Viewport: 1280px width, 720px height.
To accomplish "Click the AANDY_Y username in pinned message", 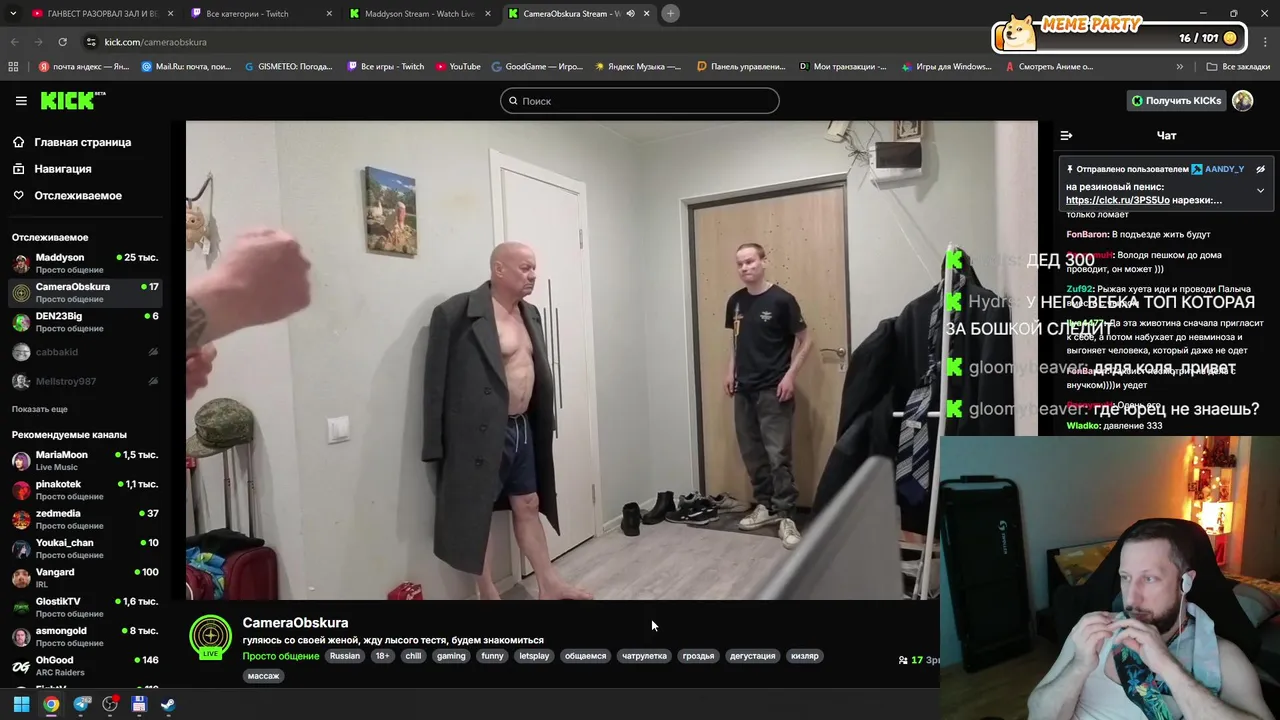I will pos(1225,169).
